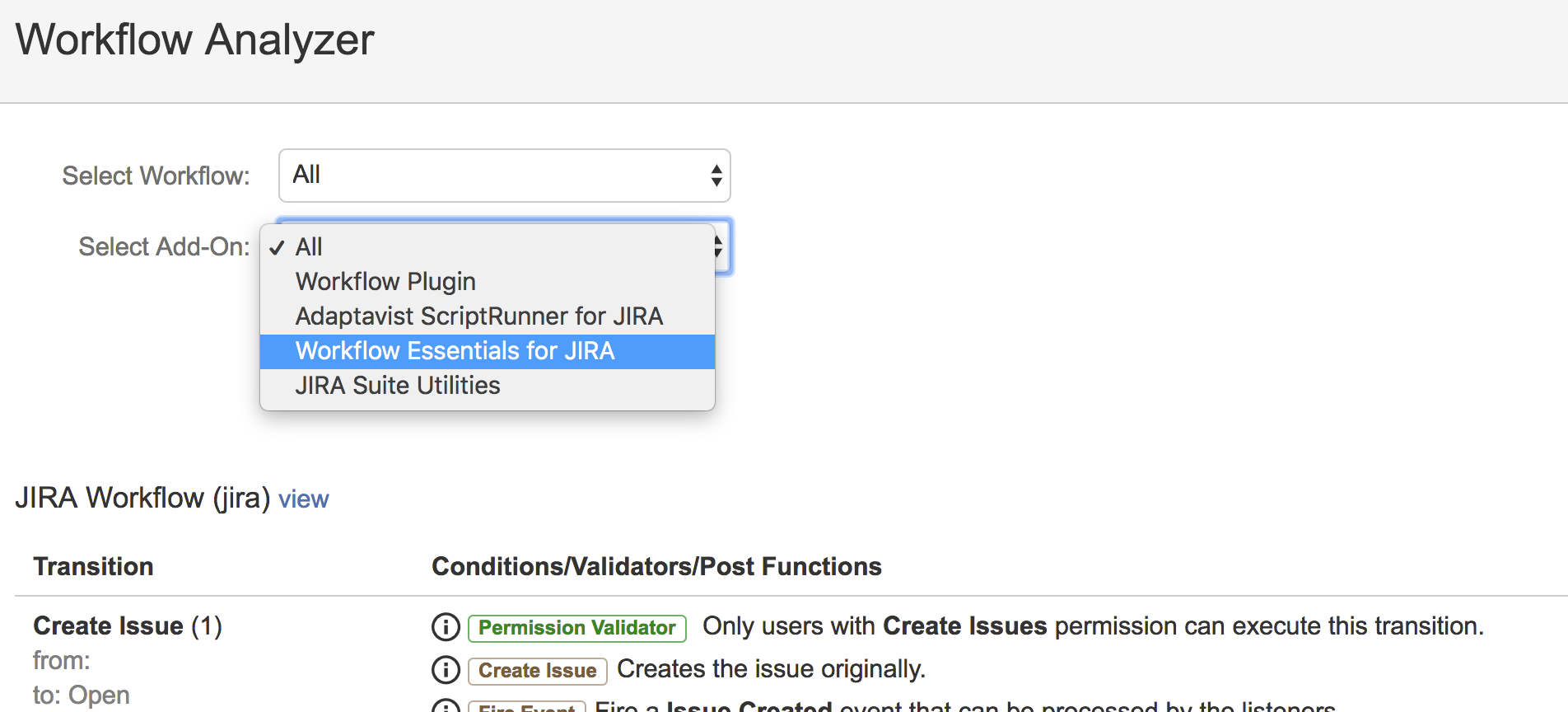The height and width of the screenshot is (712, 1568).
Task: Click info icon beside Permission Validator
Action: point(446,627)
